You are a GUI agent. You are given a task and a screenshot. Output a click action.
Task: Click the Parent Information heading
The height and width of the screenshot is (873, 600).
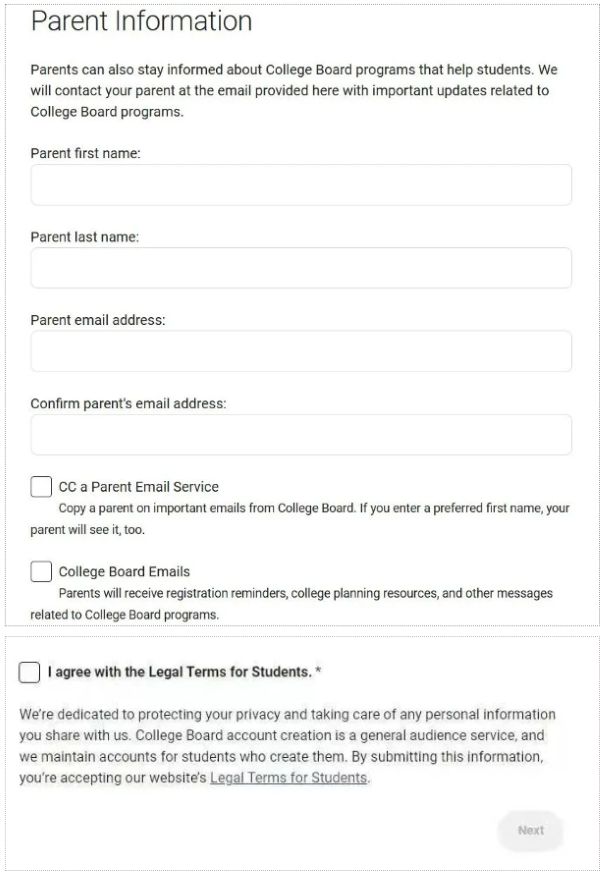click(141, 21)
